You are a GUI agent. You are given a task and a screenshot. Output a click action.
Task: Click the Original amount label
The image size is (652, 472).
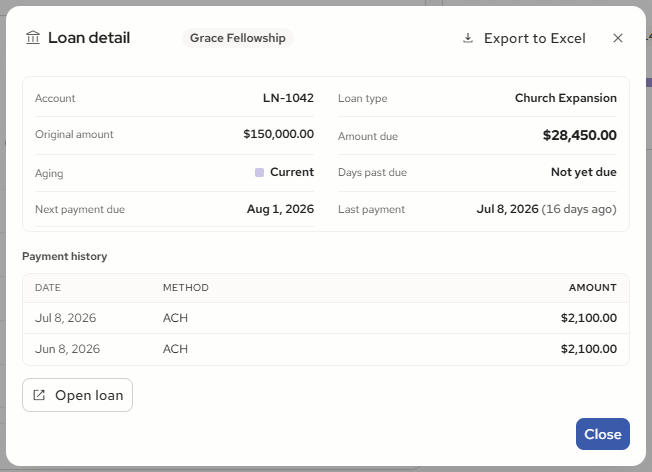pos(74,134)
